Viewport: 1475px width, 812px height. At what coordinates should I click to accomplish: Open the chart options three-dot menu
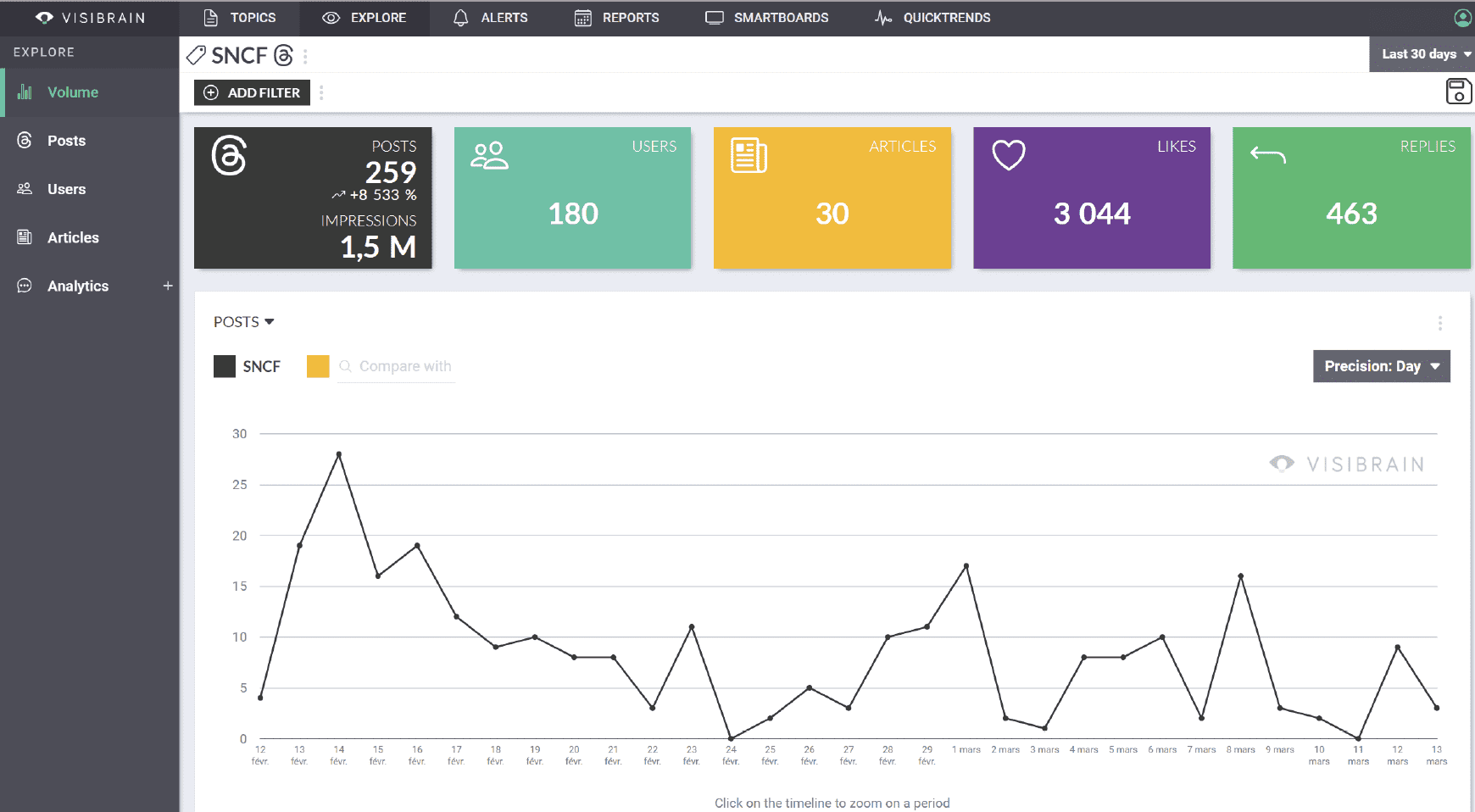[1439, 323]
